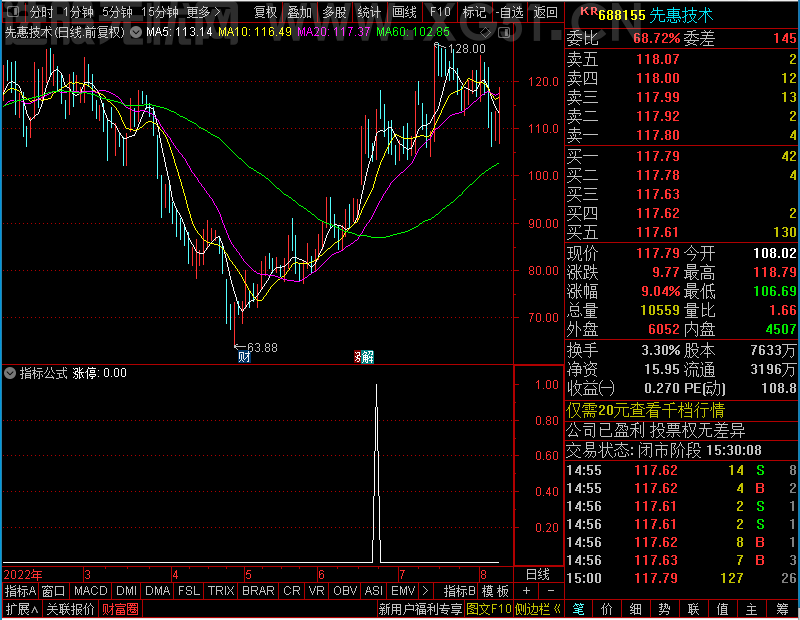
Task: Click diamond icon in MA header
Action: coord(486,33)
